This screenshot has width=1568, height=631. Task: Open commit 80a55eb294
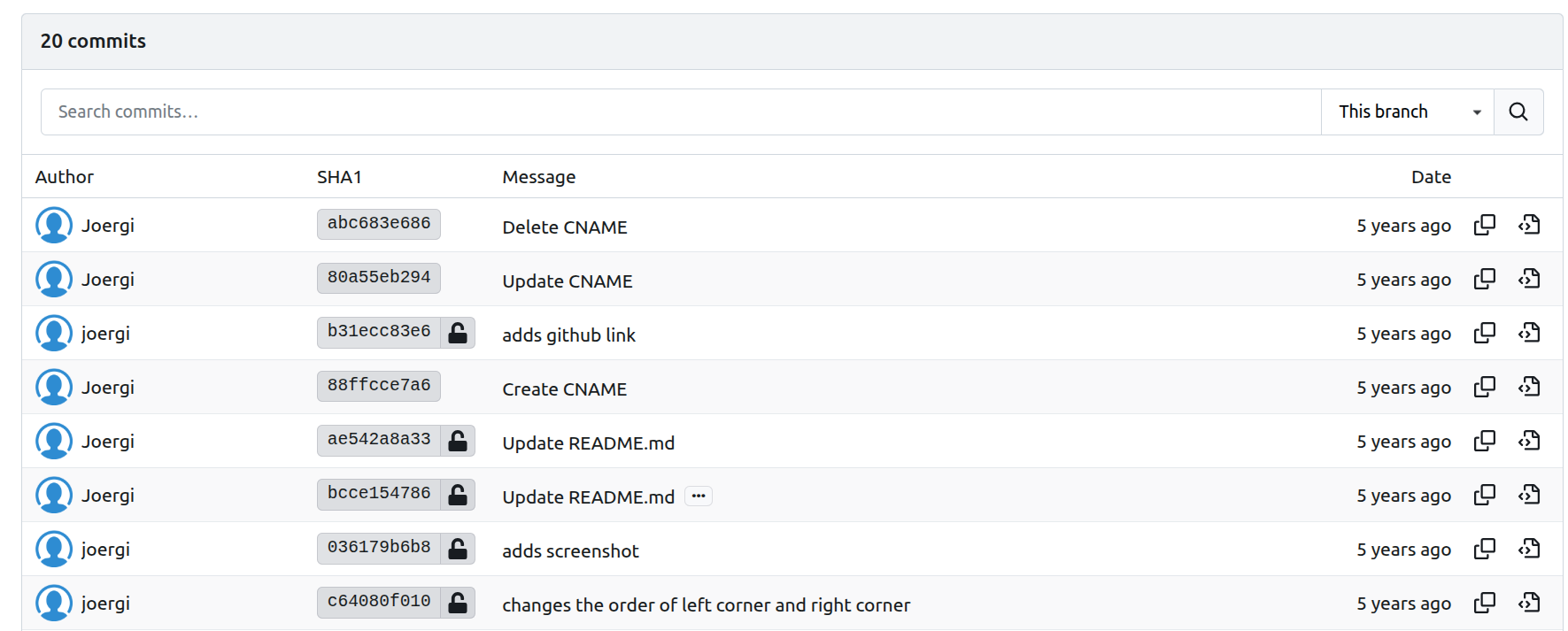point(378,278)
